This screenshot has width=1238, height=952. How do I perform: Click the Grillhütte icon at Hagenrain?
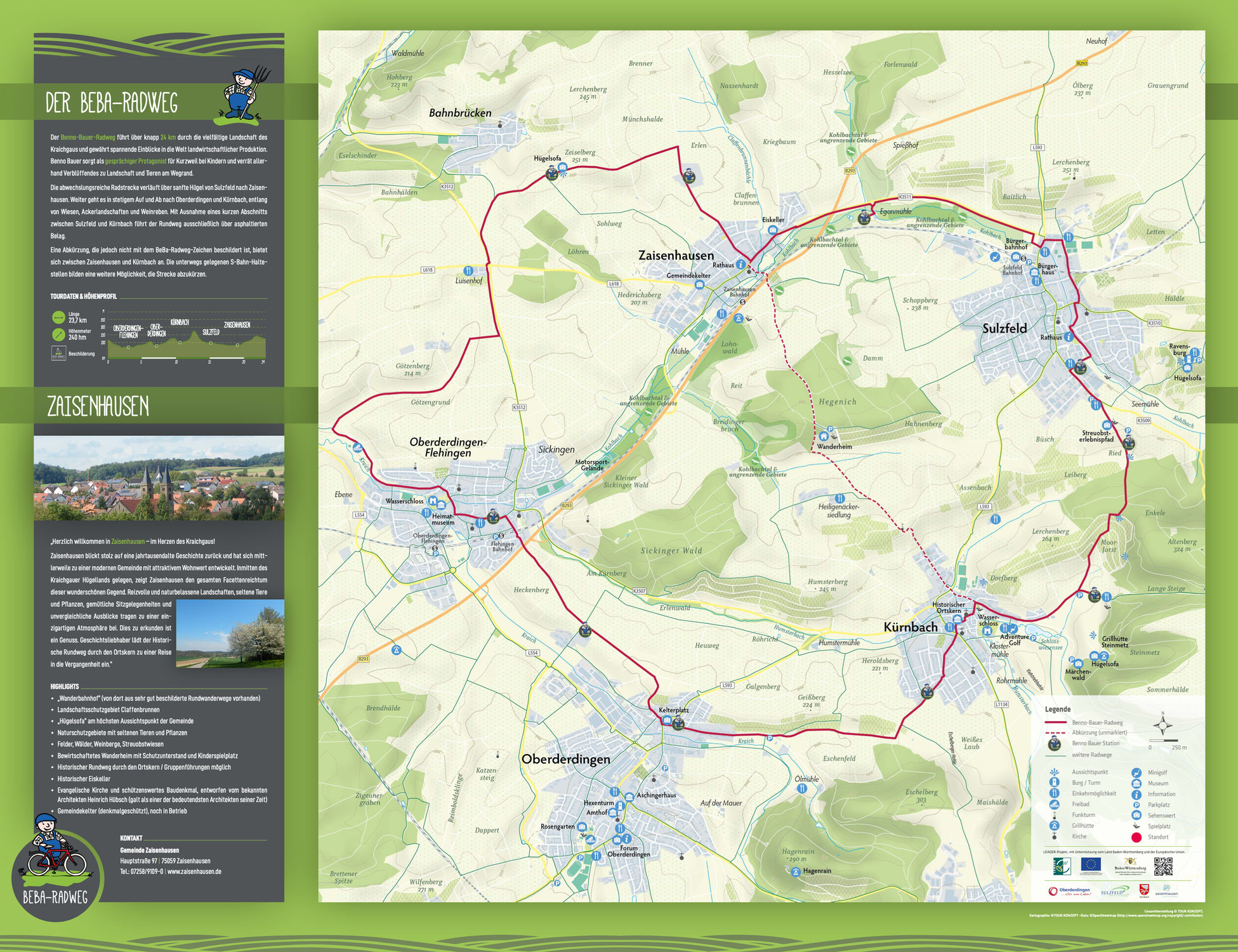(x=796, y=871)
